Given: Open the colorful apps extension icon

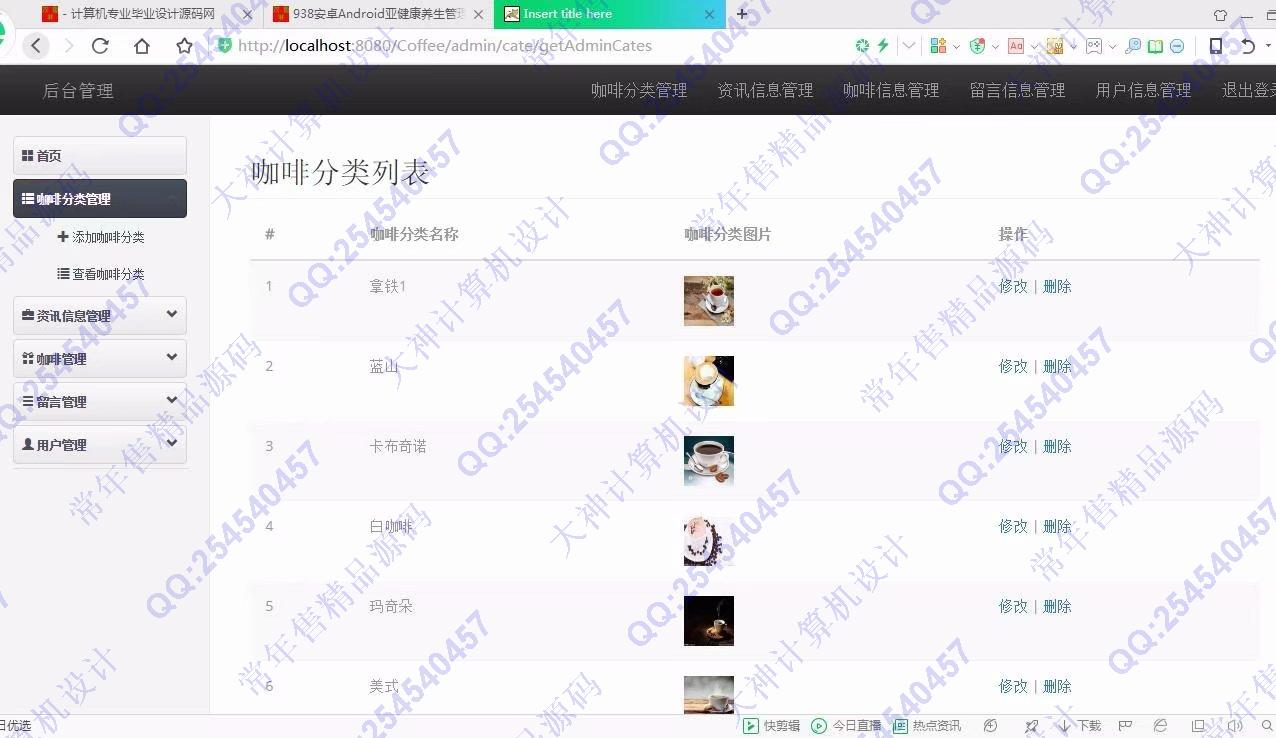Looking at the screenshot, I should point(938,46).
